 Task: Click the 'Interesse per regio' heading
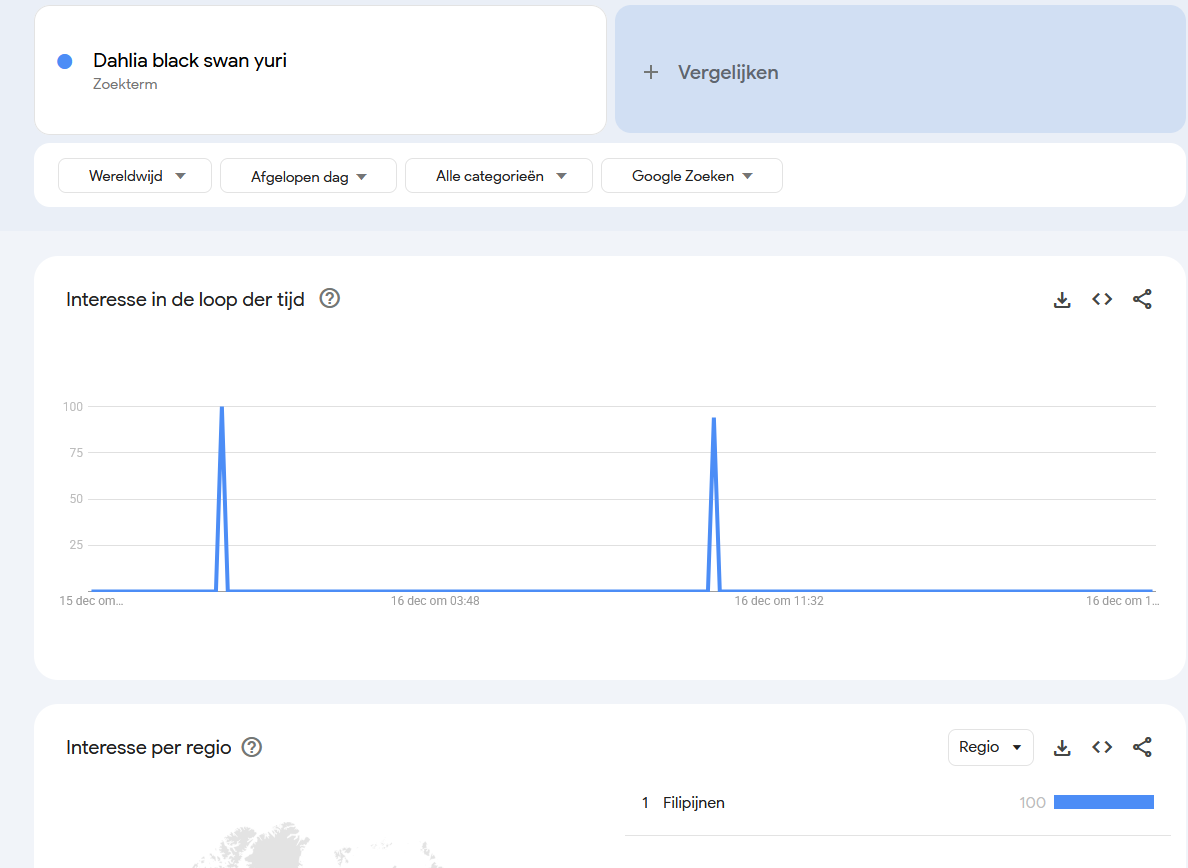148,748
